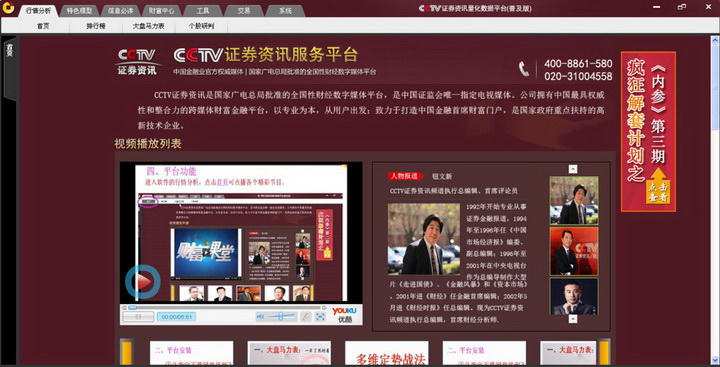Click the CCTV 证券资讯 logo
Screen dimensions: 720x367
point(137,61)
